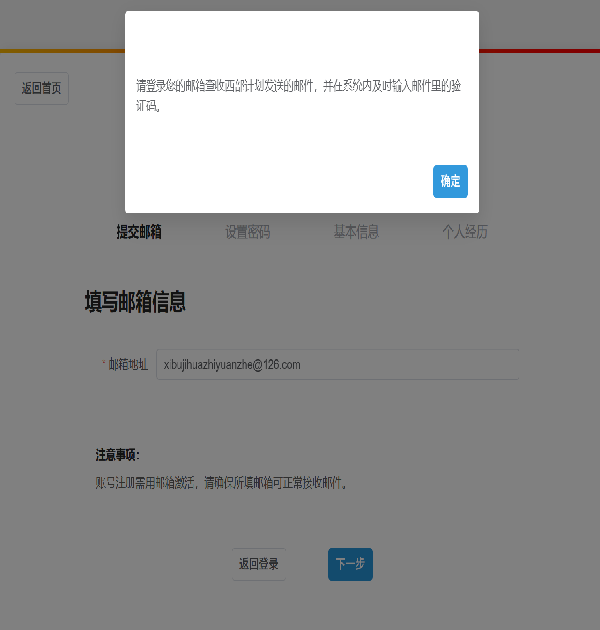Click the 填写邮箱信息 heading
Viewport: 600px width, 630px height.
pos(135,302)
